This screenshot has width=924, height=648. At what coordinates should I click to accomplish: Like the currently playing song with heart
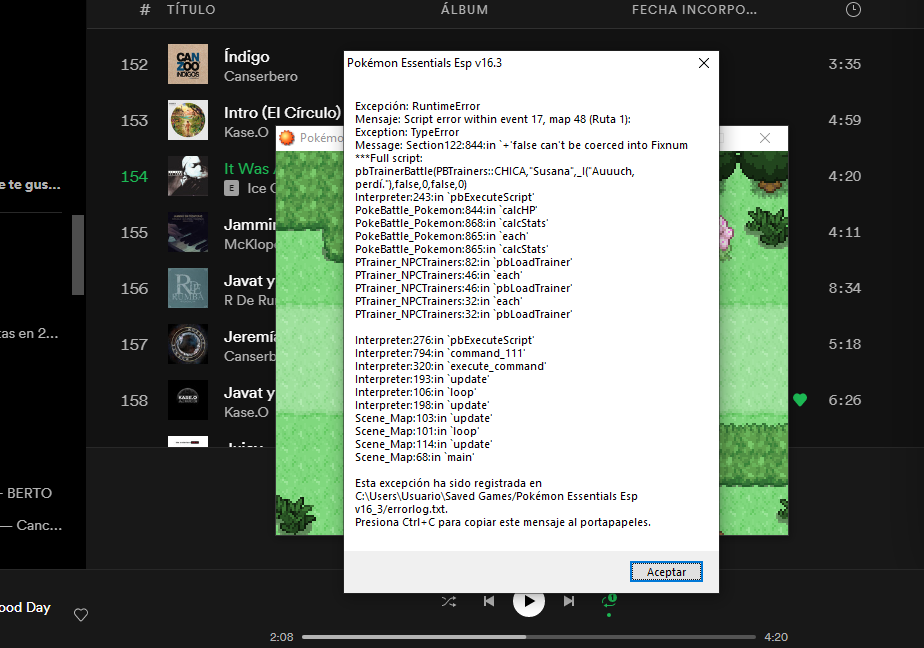81,615
